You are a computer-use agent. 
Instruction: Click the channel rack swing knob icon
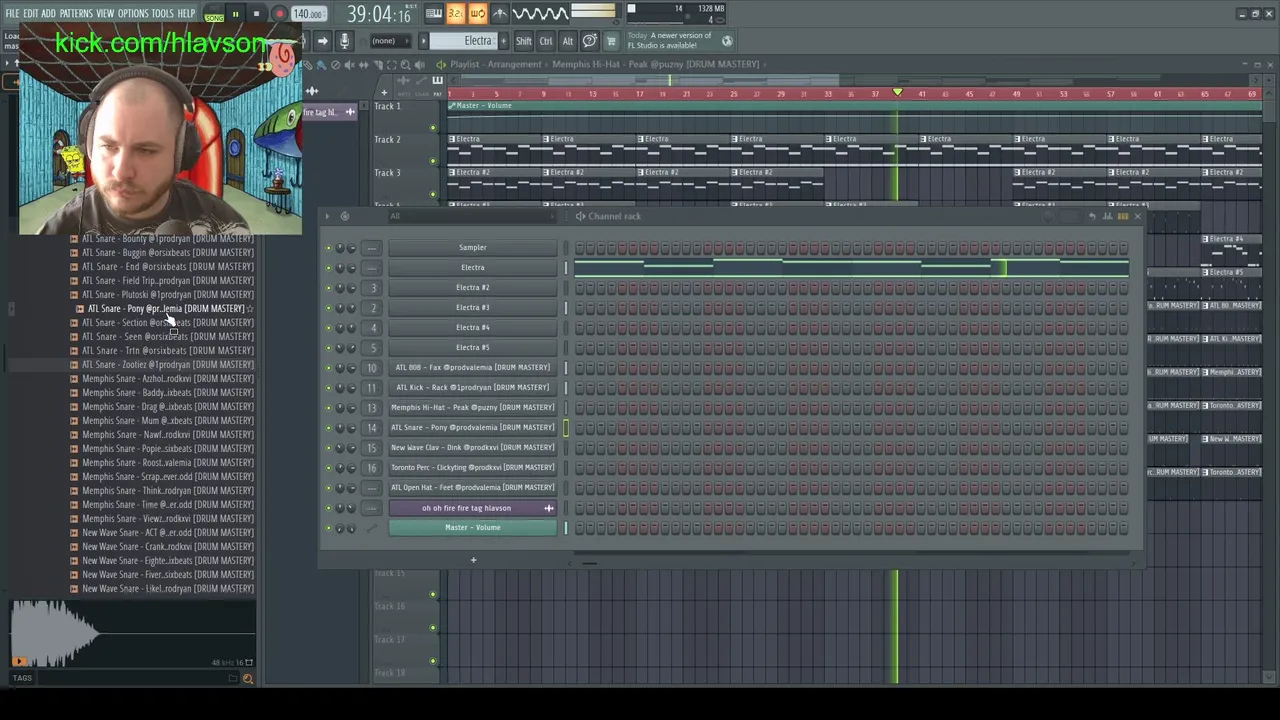point(345,216)
